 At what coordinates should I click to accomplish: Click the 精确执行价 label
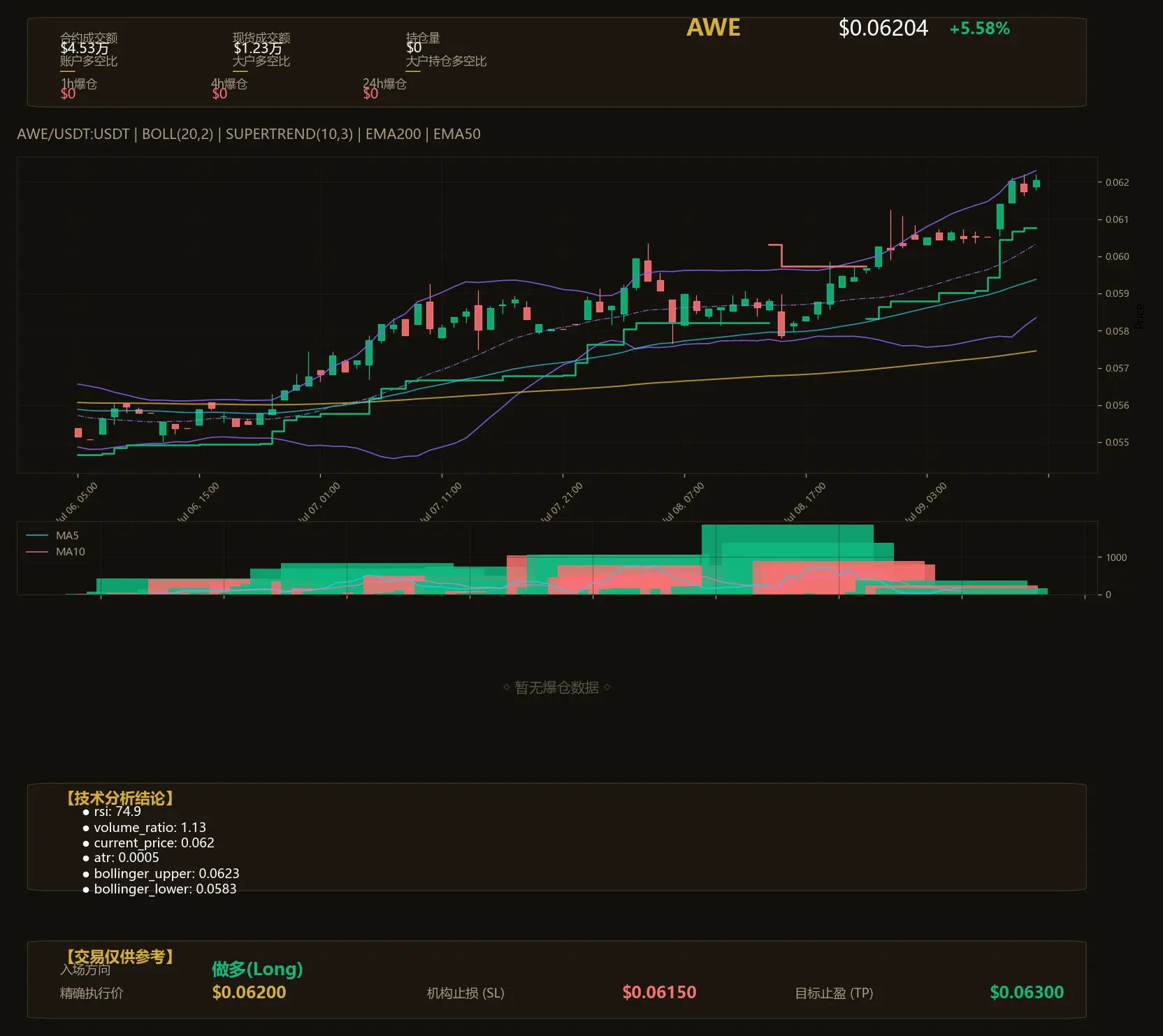point(92,993)
